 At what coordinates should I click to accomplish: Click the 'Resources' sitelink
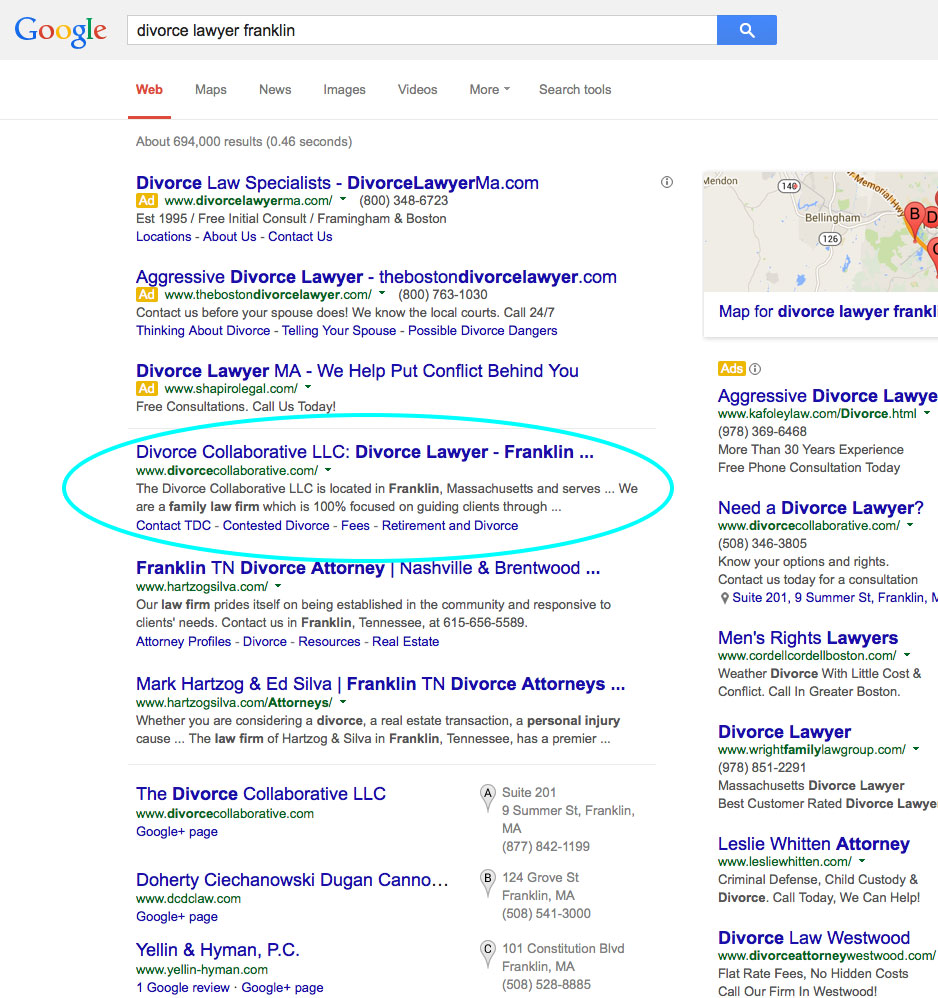pos(330,642)
